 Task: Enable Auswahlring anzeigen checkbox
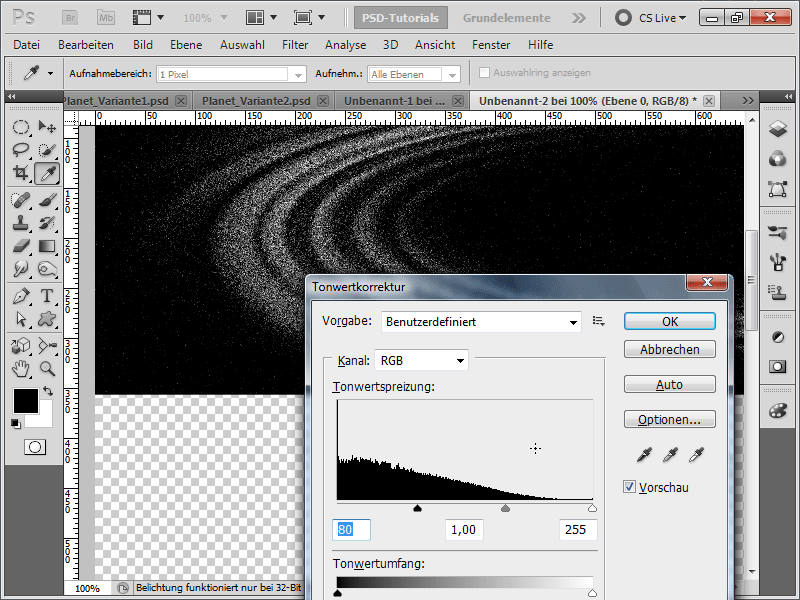484,72
